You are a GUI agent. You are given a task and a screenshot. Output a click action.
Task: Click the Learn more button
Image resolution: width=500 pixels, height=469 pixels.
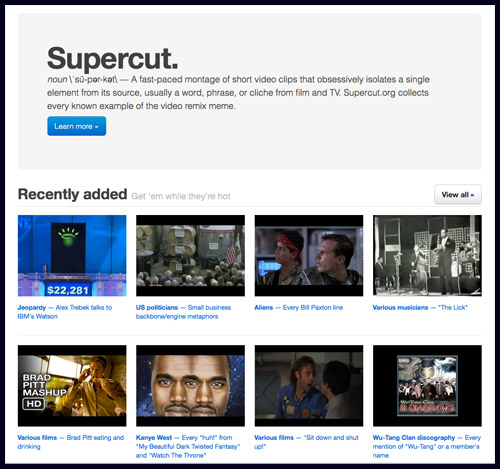pyautogui.click(x=77, y=126)
